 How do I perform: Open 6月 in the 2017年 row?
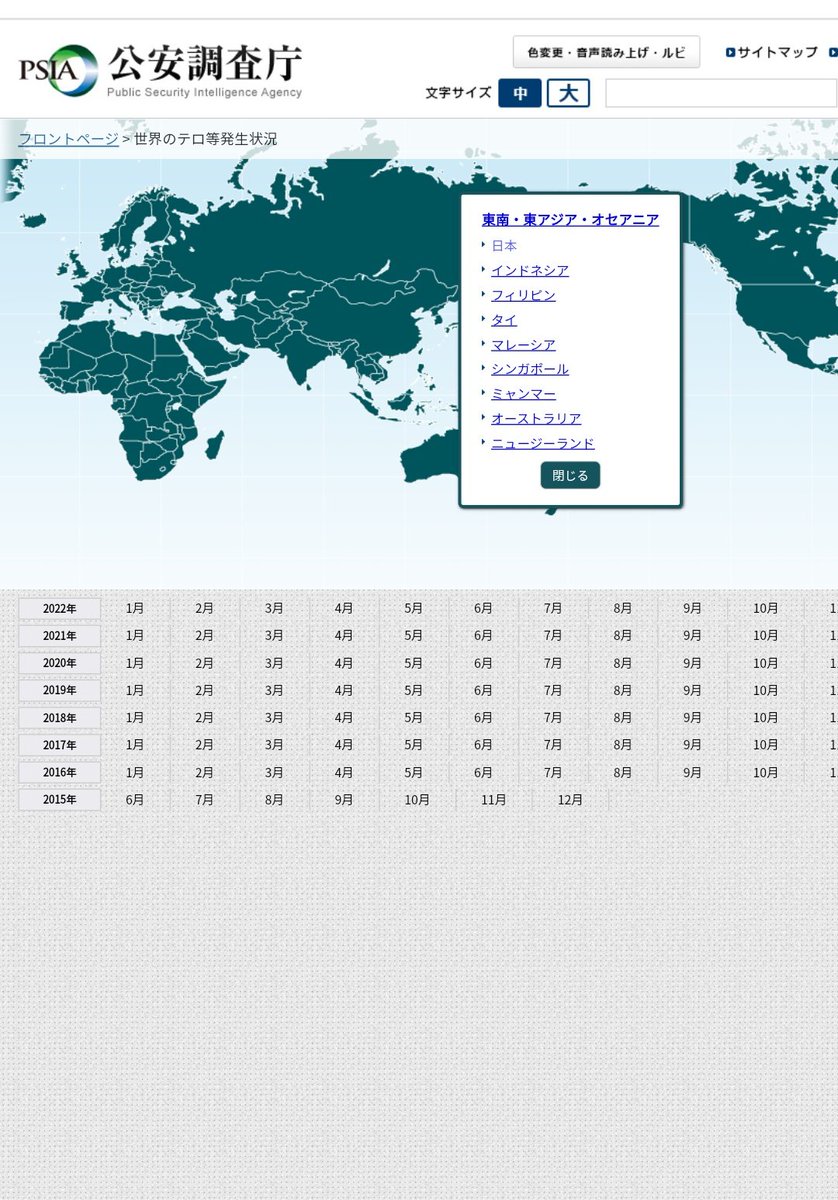tap(484, 745)
